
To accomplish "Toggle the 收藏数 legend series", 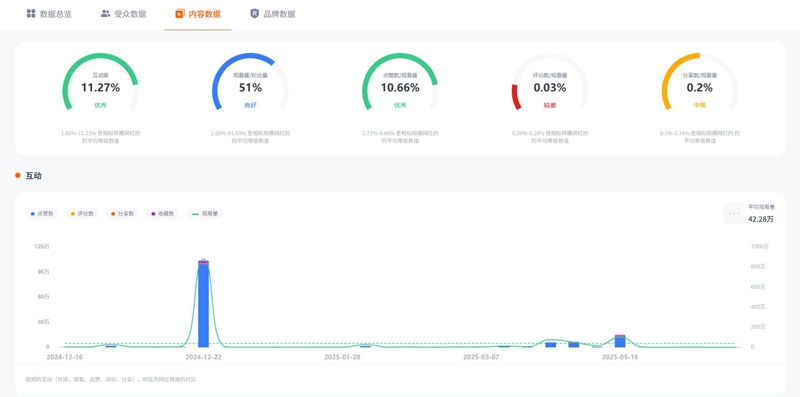I will point(163,214).
